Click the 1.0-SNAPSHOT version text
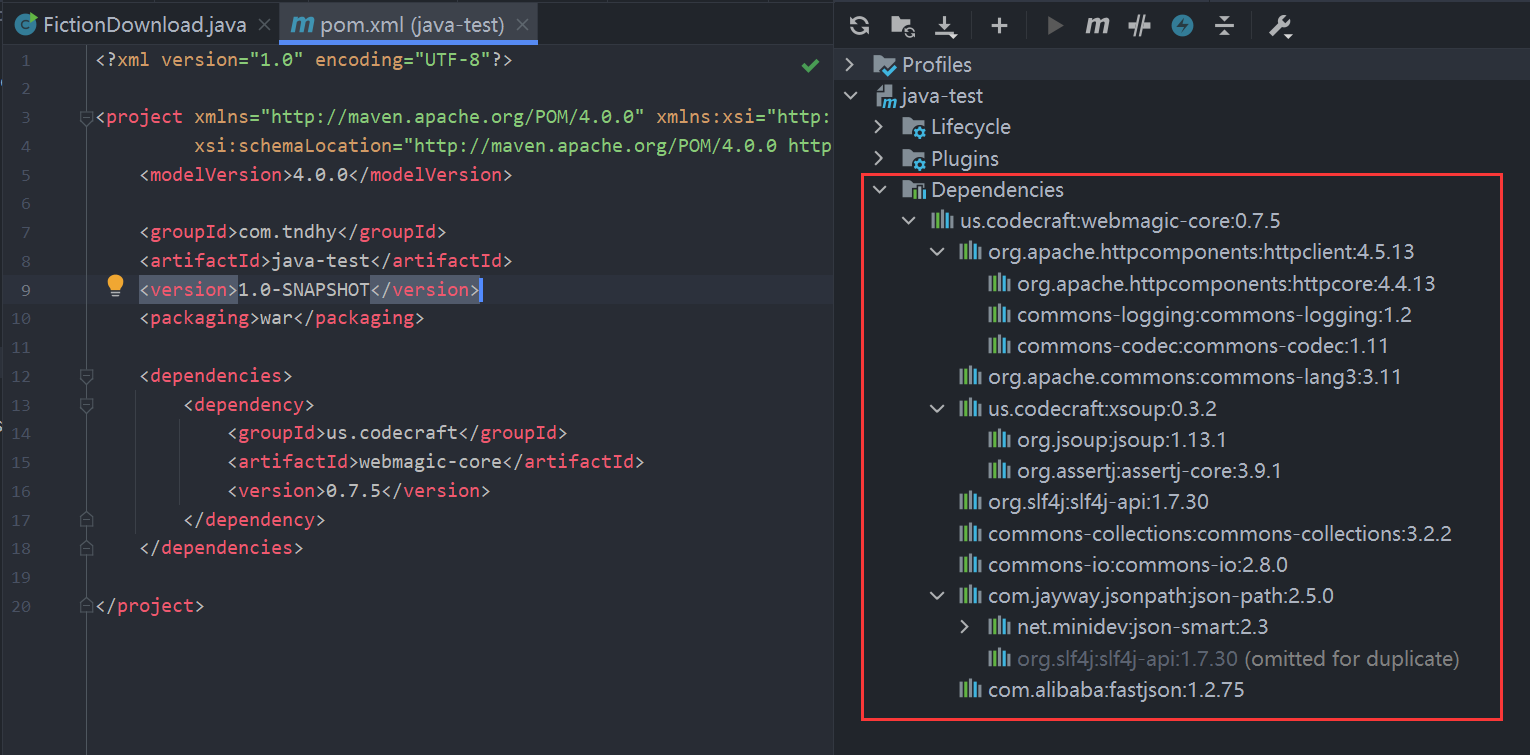The width and height of the screenshot is (1530, 755). click(x=304, y=289)
